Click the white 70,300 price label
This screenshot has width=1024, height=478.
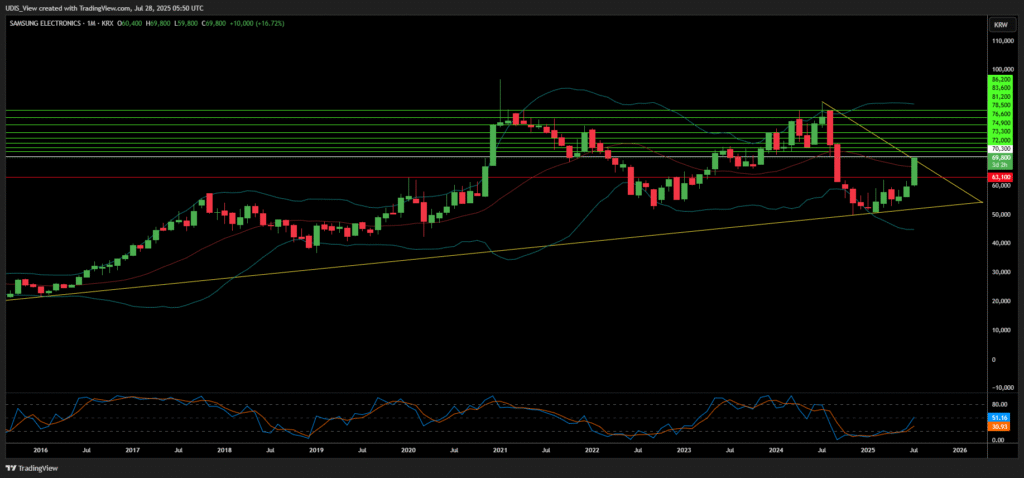point(1000,149)
